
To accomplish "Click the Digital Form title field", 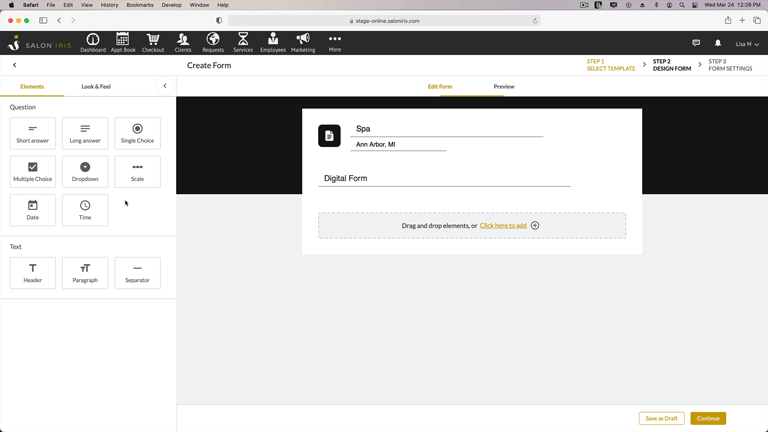I will [x=445, y=178].
